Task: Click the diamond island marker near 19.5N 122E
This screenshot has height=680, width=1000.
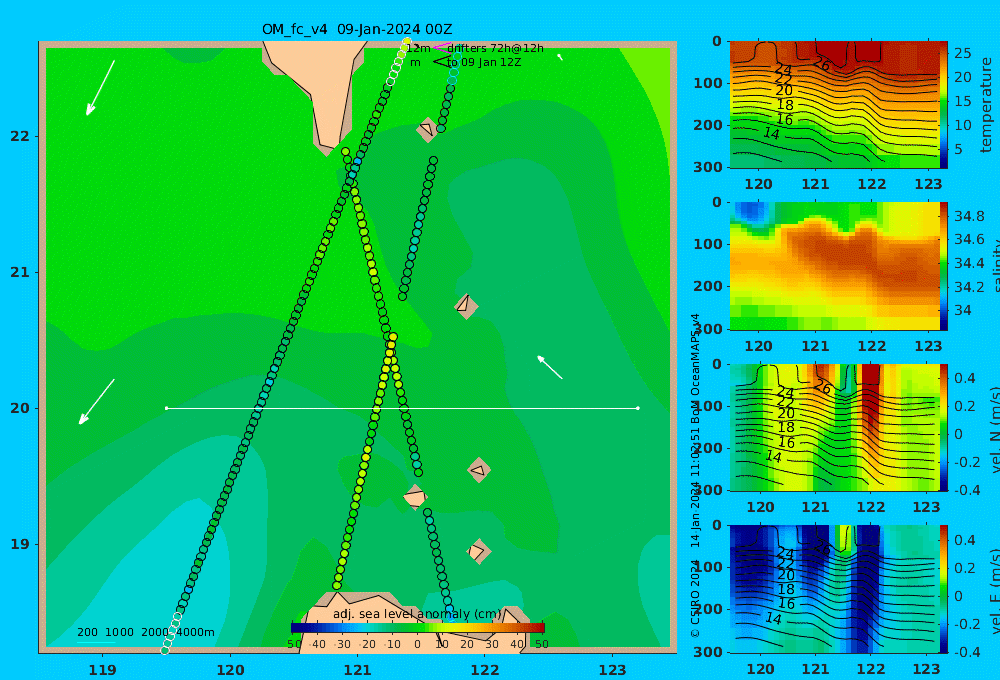Action: point(478,470)
